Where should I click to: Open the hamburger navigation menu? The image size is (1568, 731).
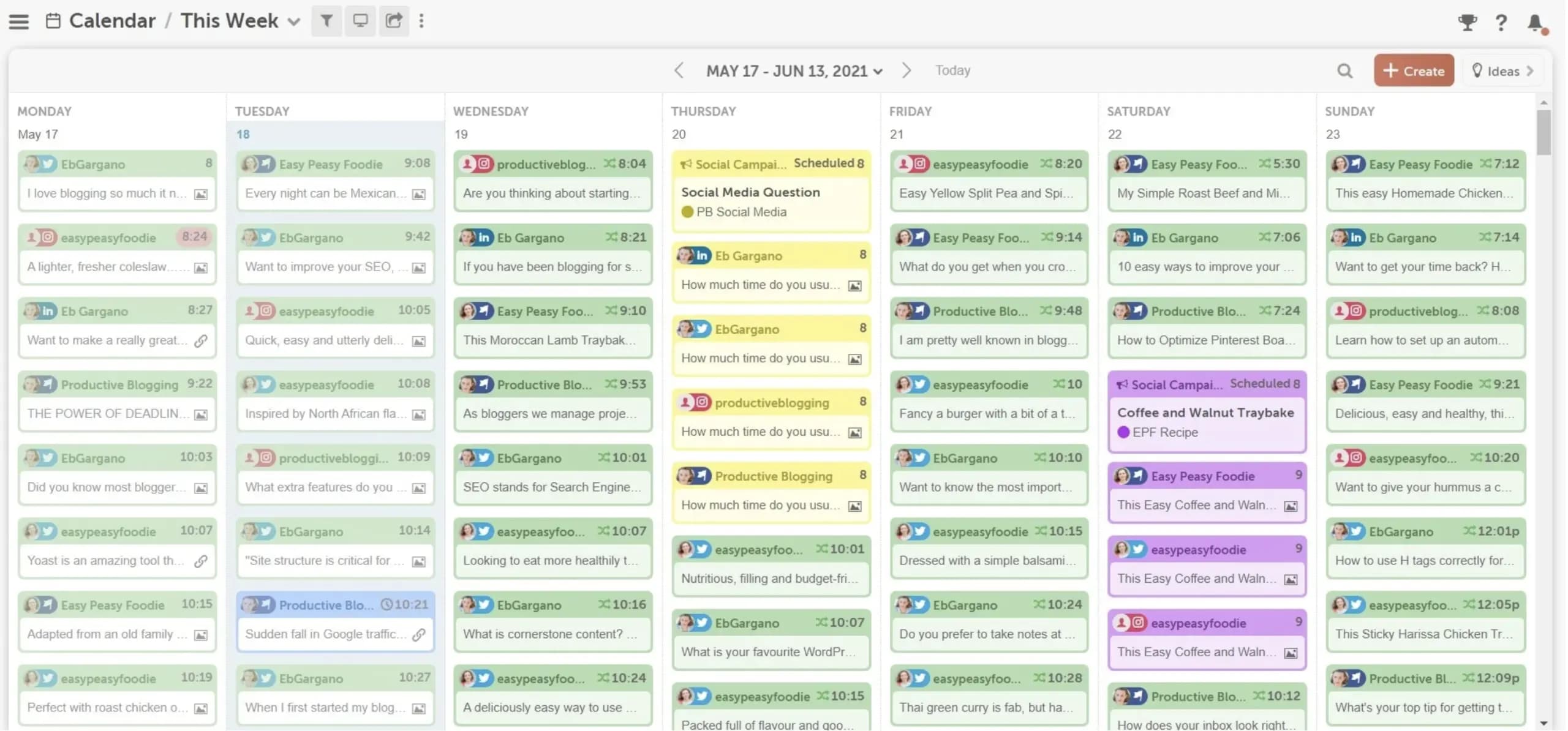click(x=18, y=20)
